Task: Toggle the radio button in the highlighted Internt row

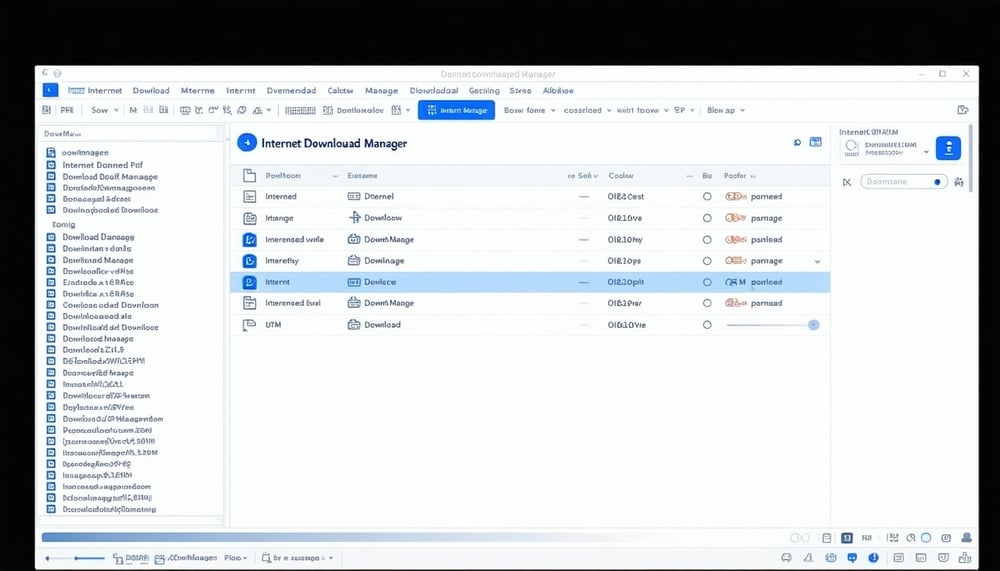Action: pos(707,282)
